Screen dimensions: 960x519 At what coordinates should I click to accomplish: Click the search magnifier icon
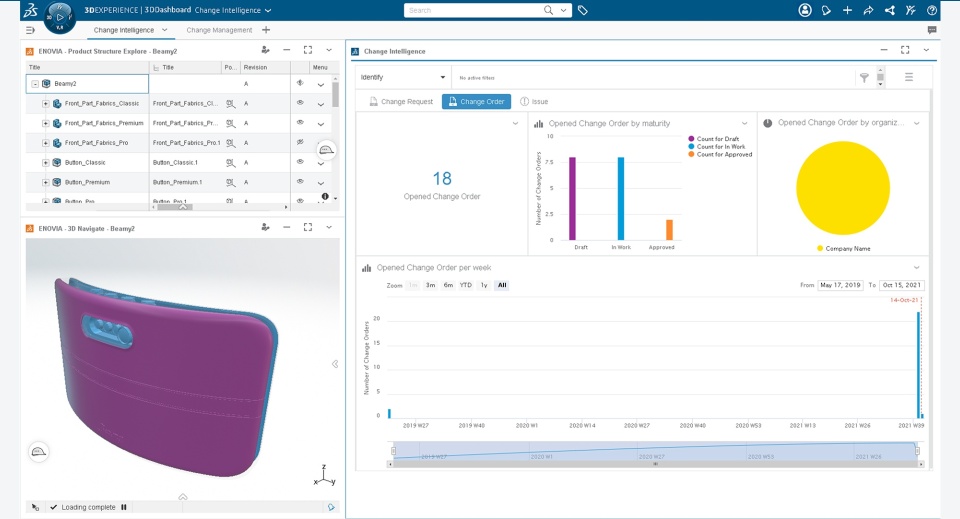pos(549,10)
